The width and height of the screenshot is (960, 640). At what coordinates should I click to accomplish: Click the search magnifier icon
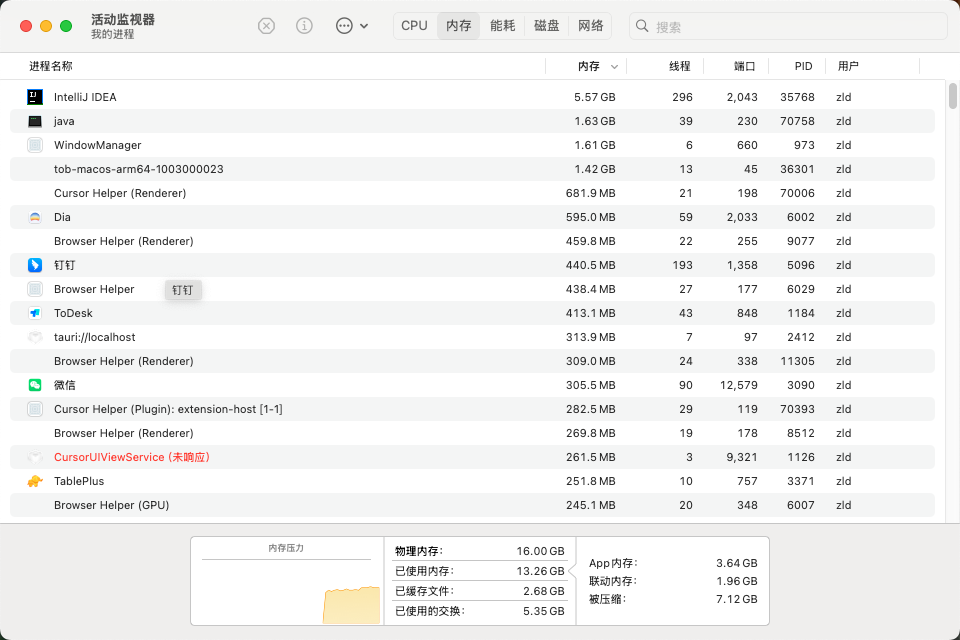click(642, 26)
